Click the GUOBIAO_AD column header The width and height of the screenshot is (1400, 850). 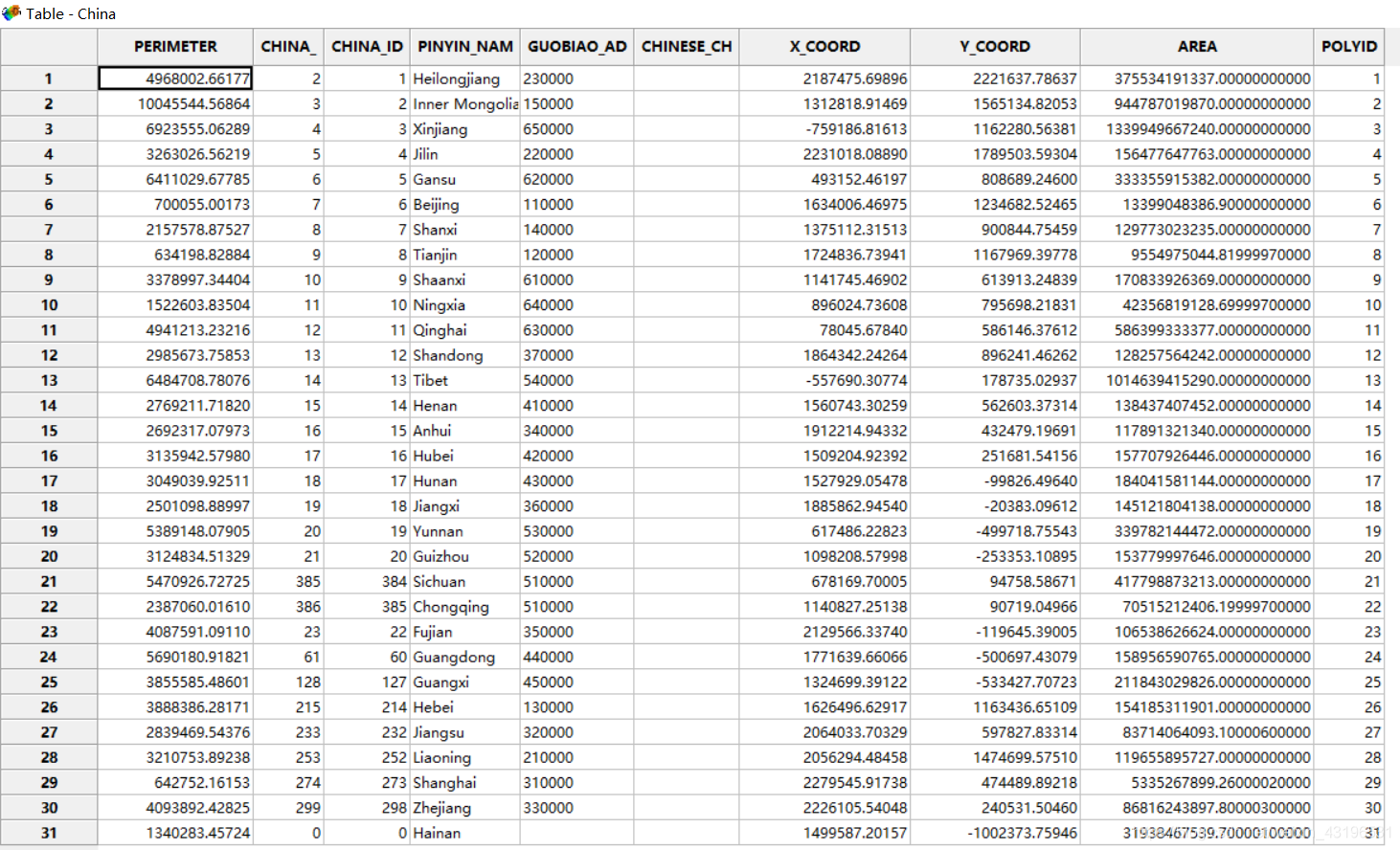pyautogui.click(x=576, y=46)
